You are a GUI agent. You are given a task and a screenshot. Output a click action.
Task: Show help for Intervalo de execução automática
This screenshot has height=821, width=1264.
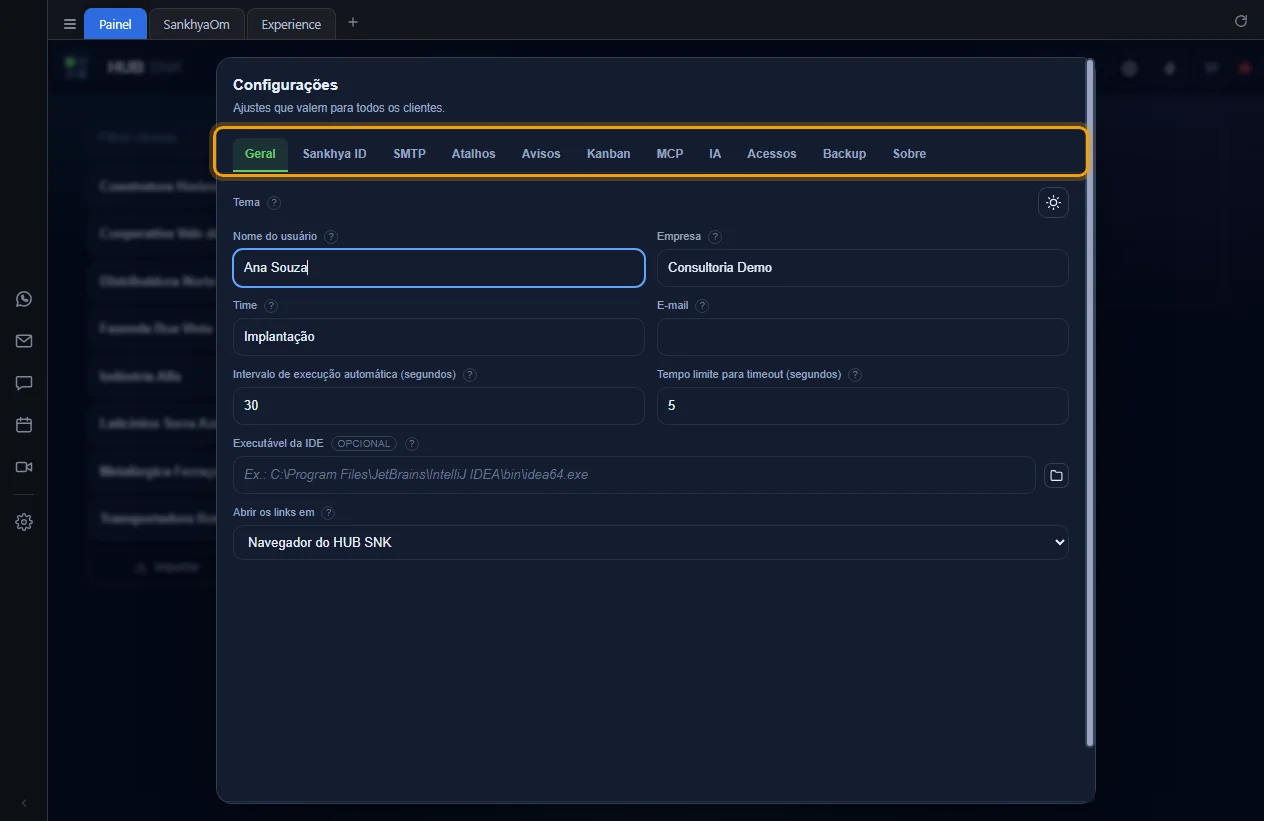[x=470, y=375]
